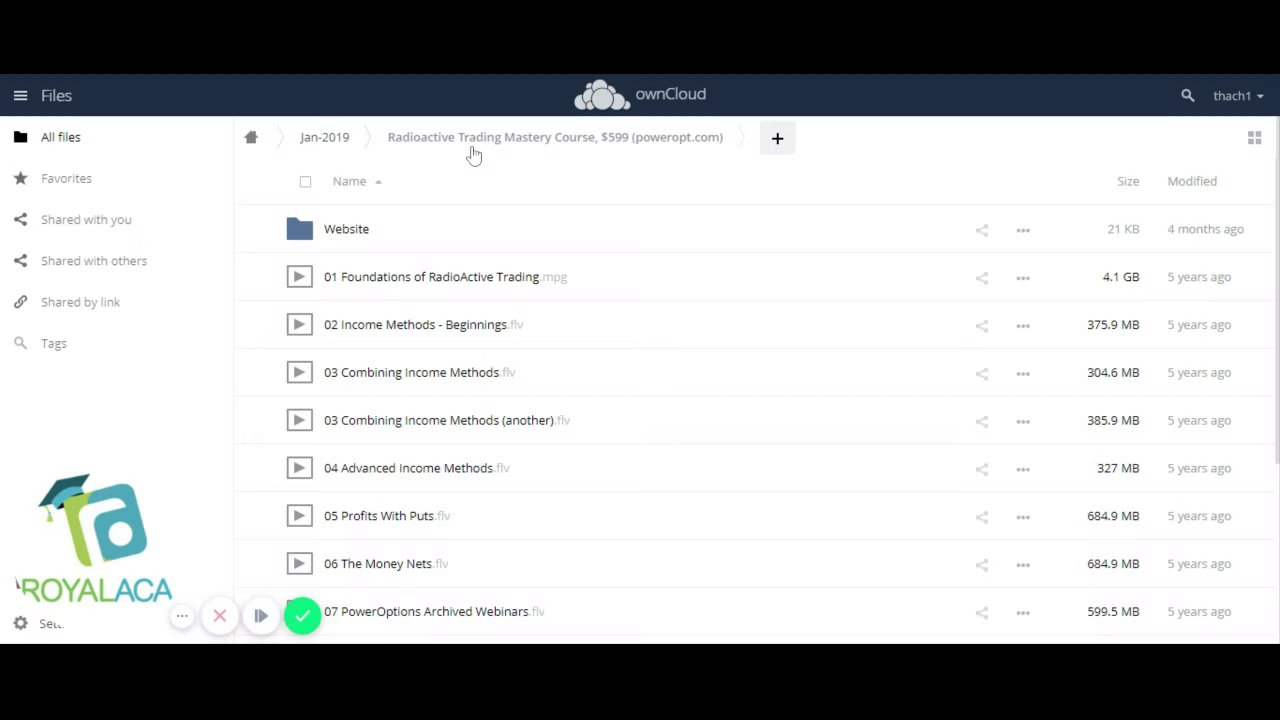The image size is (1280, 720).
Task: Open more actions for 04 Advanced Income Methods
Action: click(1022, 469)
